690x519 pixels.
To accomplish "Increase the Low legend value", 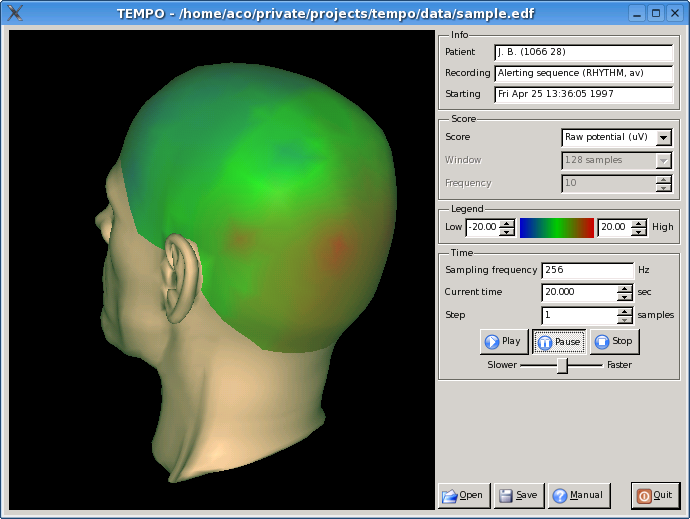I will pos(507,223).
